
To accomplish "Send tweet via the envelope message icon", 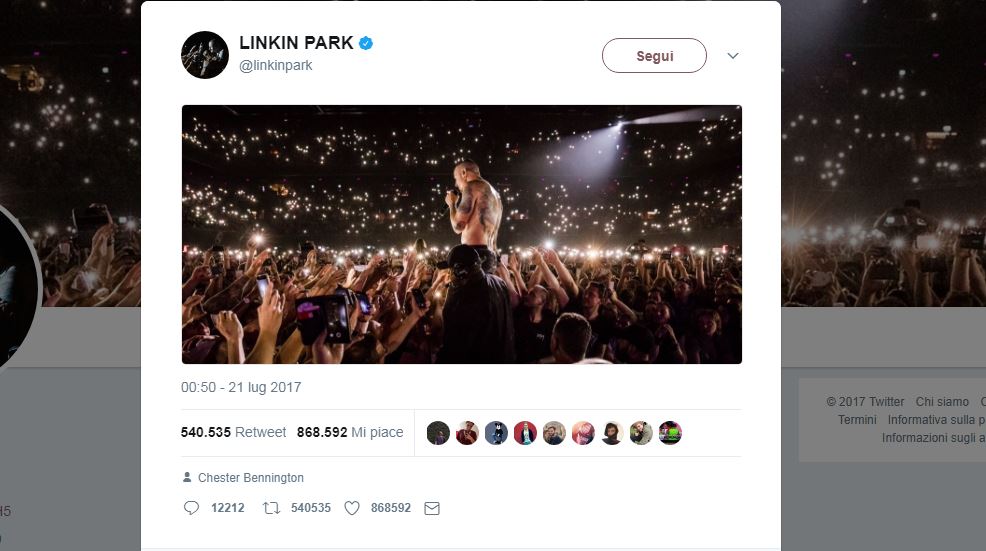I will click(x=432, y=508).
